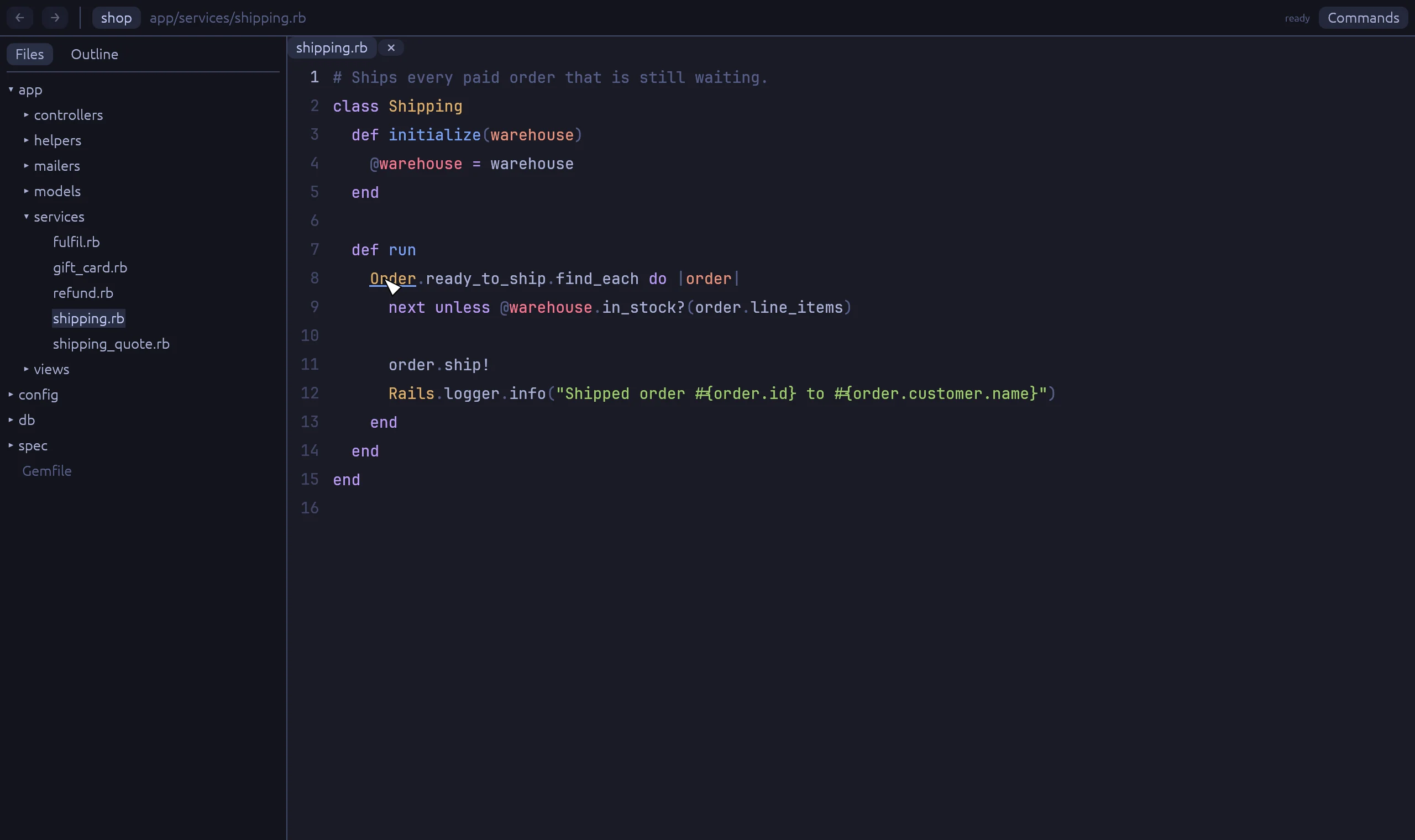
Task: Open the Commands button
Action: [1363, 18]
